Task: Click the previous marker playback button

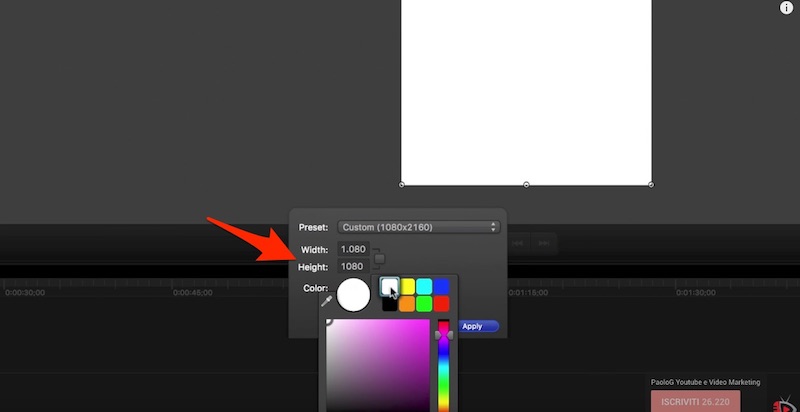Action: tap(518, 243)
